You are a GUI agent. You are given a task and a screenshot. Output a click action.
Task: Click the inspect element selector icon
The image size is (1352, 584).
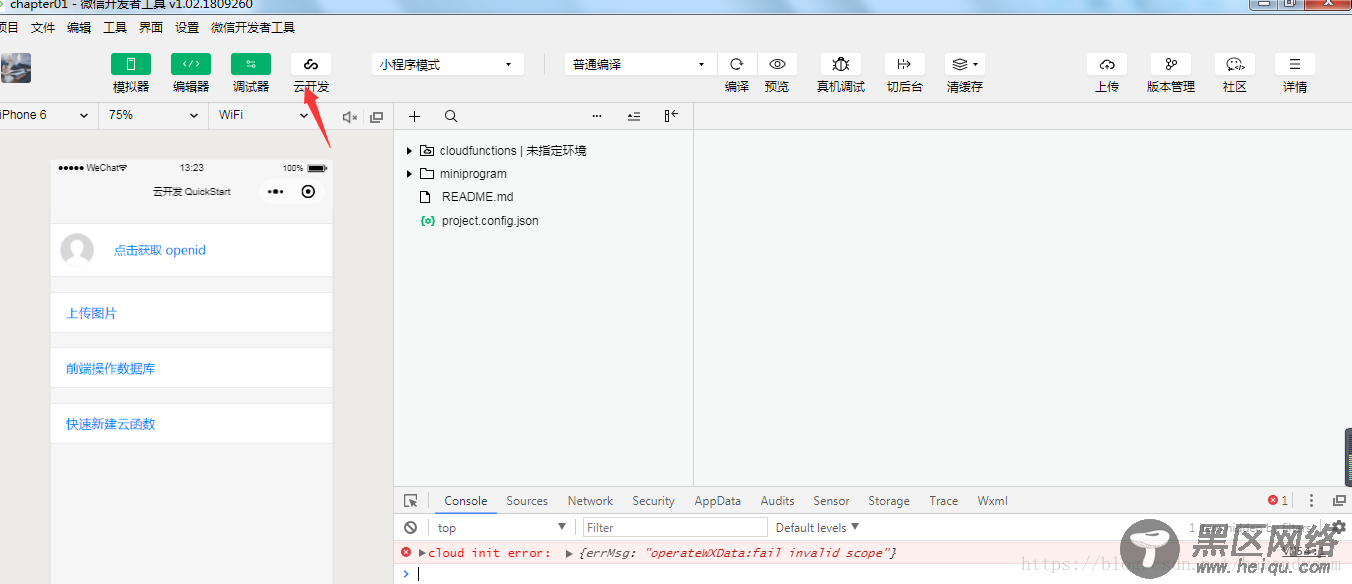tap(411, 501)
